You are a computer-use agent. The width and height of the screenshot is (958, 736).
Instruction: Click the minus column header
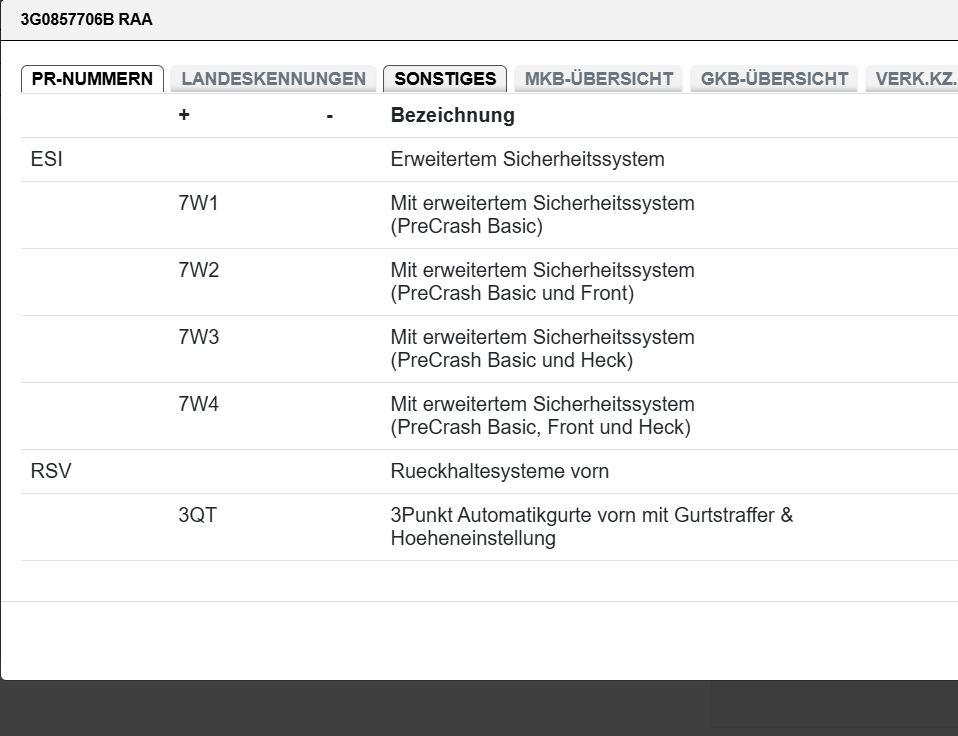pos(329,115)
